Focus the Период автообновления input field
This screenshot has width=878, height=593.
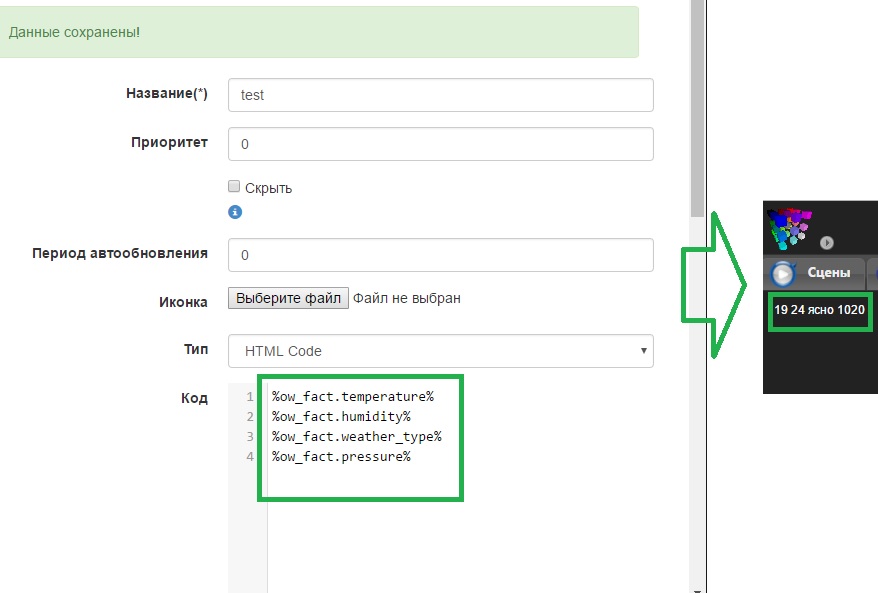[441, 255]
